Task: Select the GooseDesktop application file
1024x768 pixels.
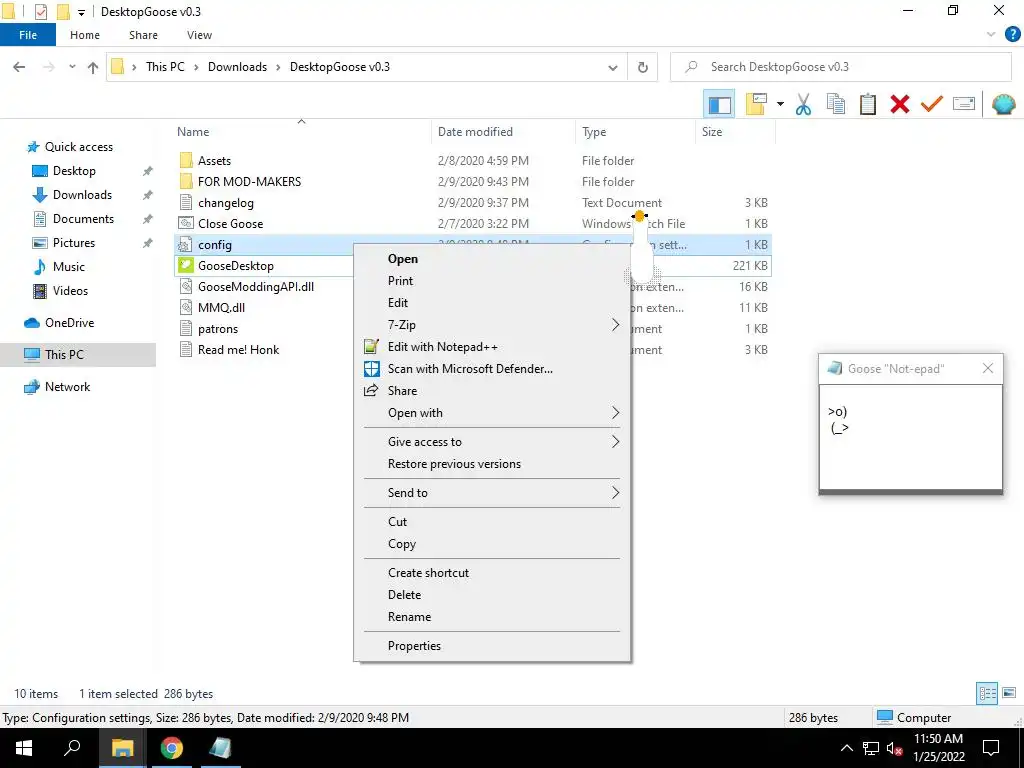Action: (x=235, y=266)
